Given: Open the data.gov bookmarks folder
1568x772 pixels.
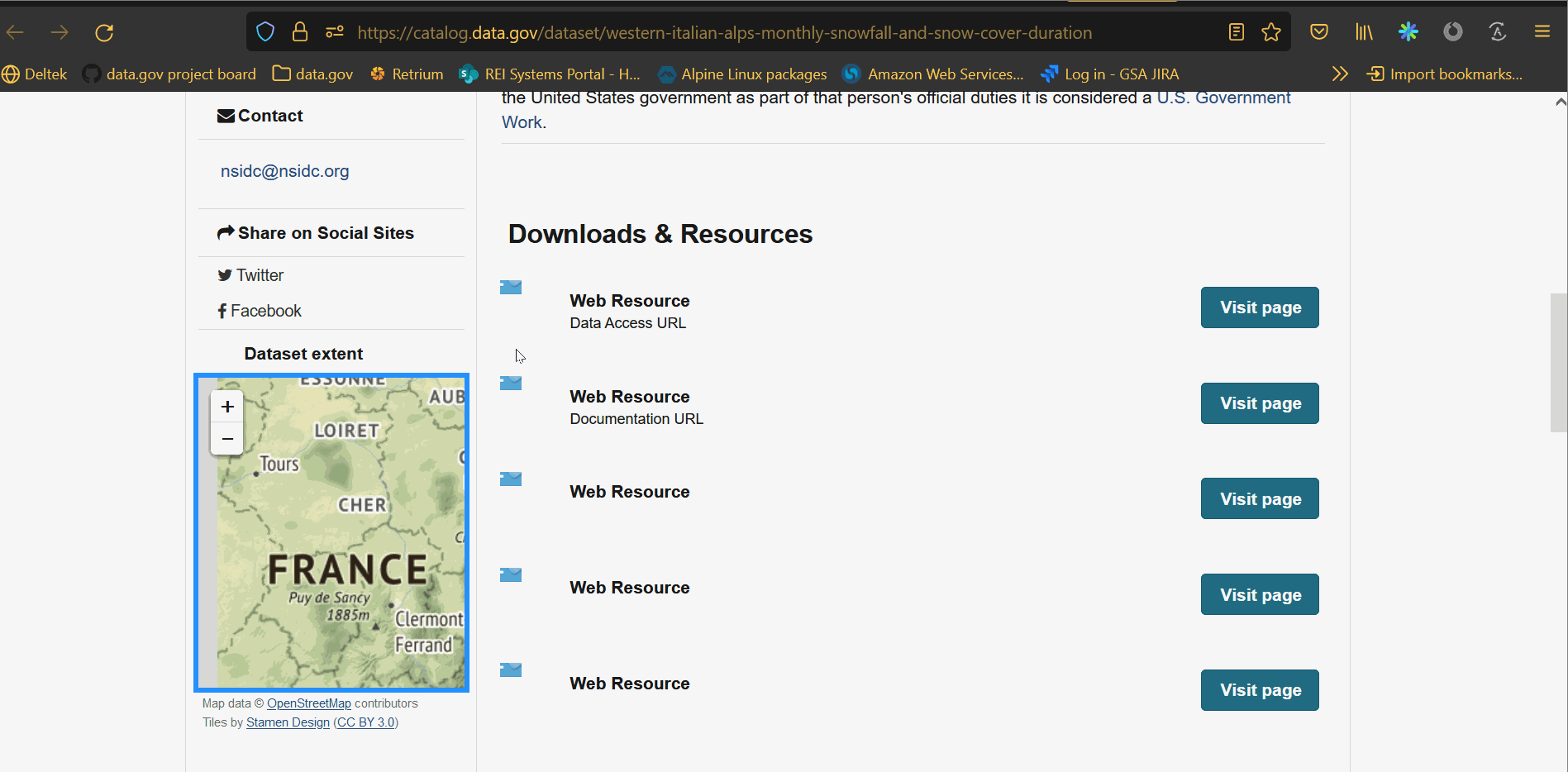Looking at the screenshot, I should click(312, 74).
